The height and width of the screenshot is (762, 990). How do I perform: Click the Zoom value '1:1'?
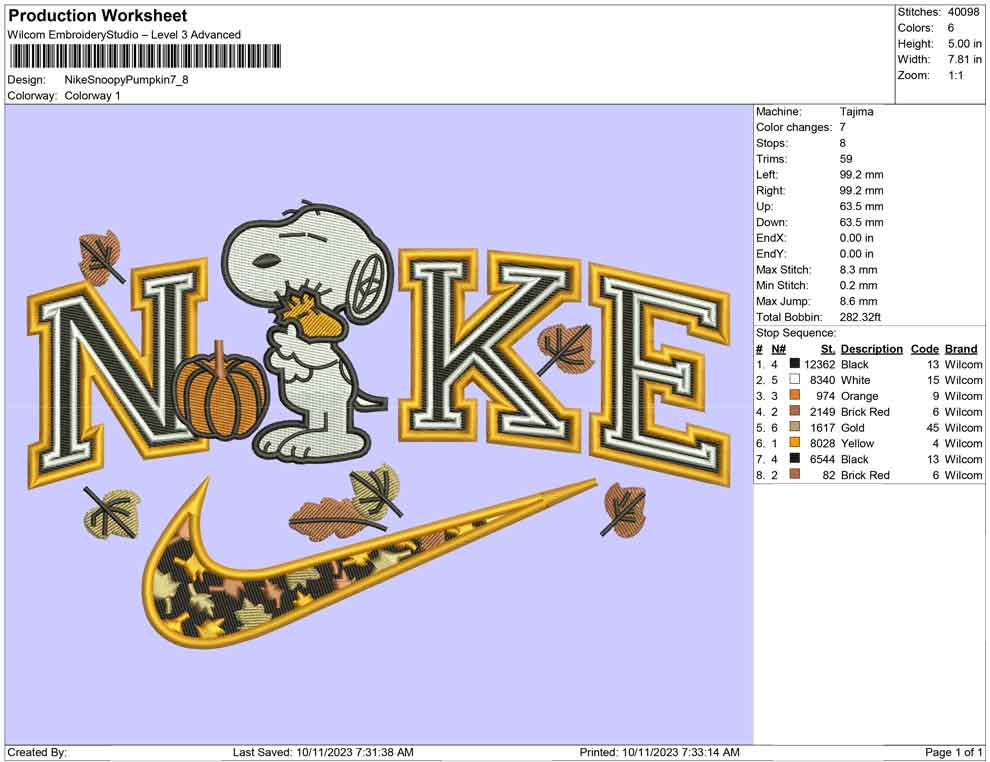956,75
